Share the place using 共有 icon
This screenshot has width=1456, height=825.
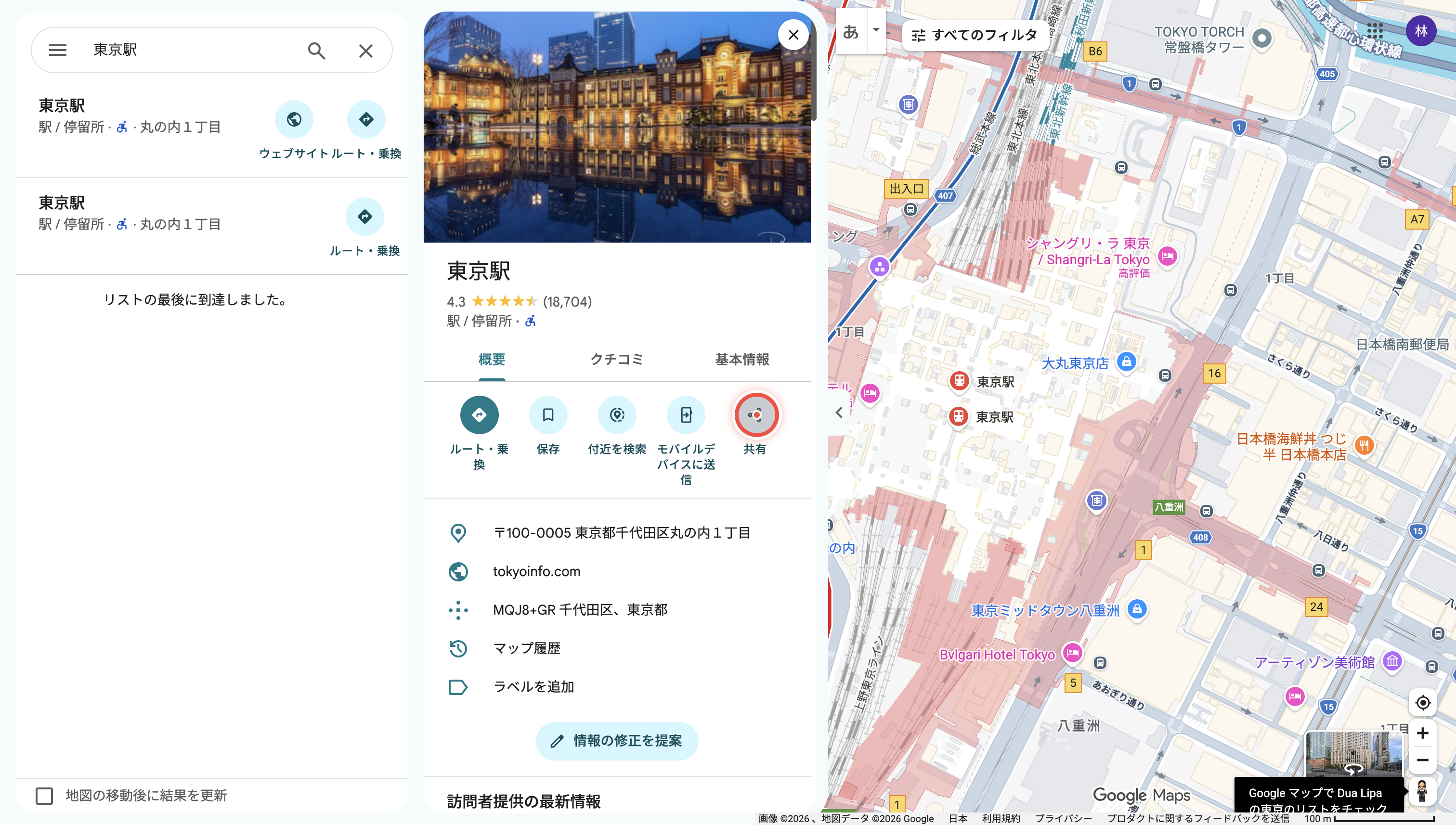coord(755,415)
